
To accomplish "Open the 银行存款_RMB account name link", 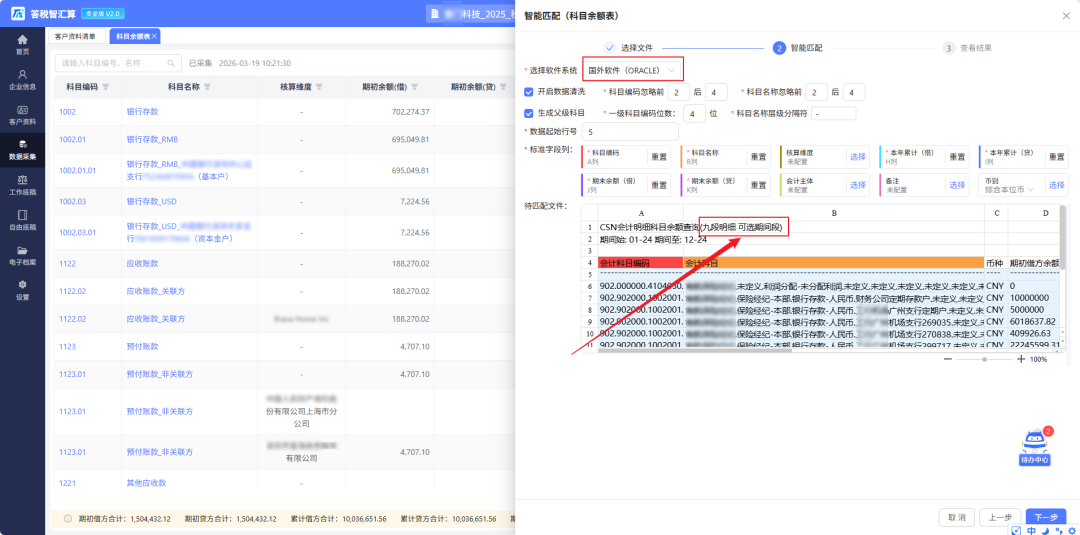I will tap(152, 139).
